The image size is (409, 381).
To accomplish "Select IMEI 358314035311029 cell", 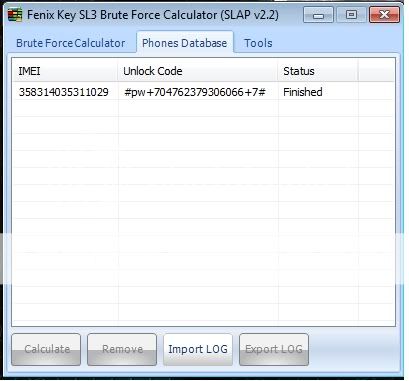I will coord(64,92).
